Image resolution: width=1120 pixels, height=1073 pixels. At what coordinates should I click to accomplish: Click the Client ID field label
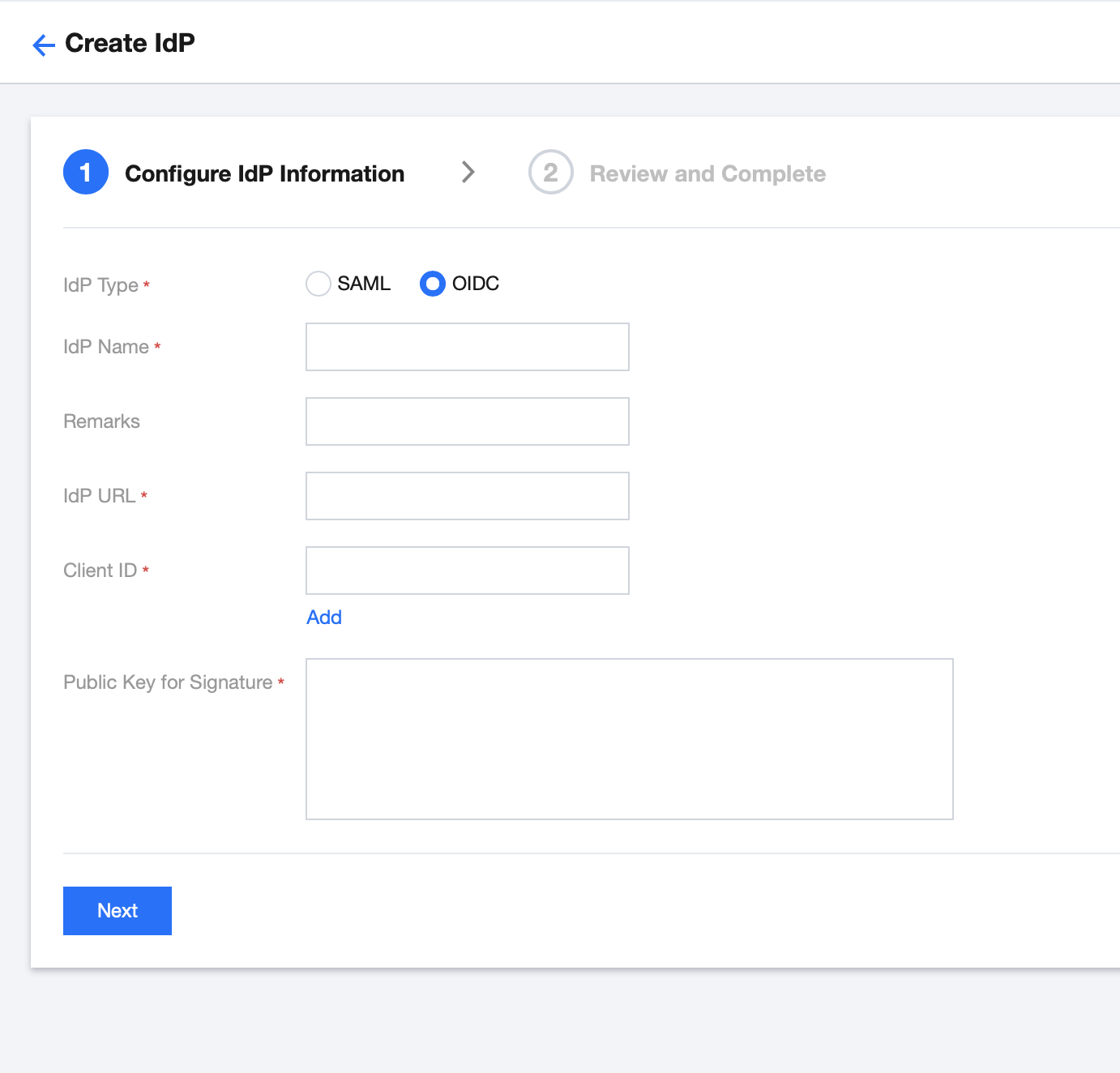[x=100, y=571]
